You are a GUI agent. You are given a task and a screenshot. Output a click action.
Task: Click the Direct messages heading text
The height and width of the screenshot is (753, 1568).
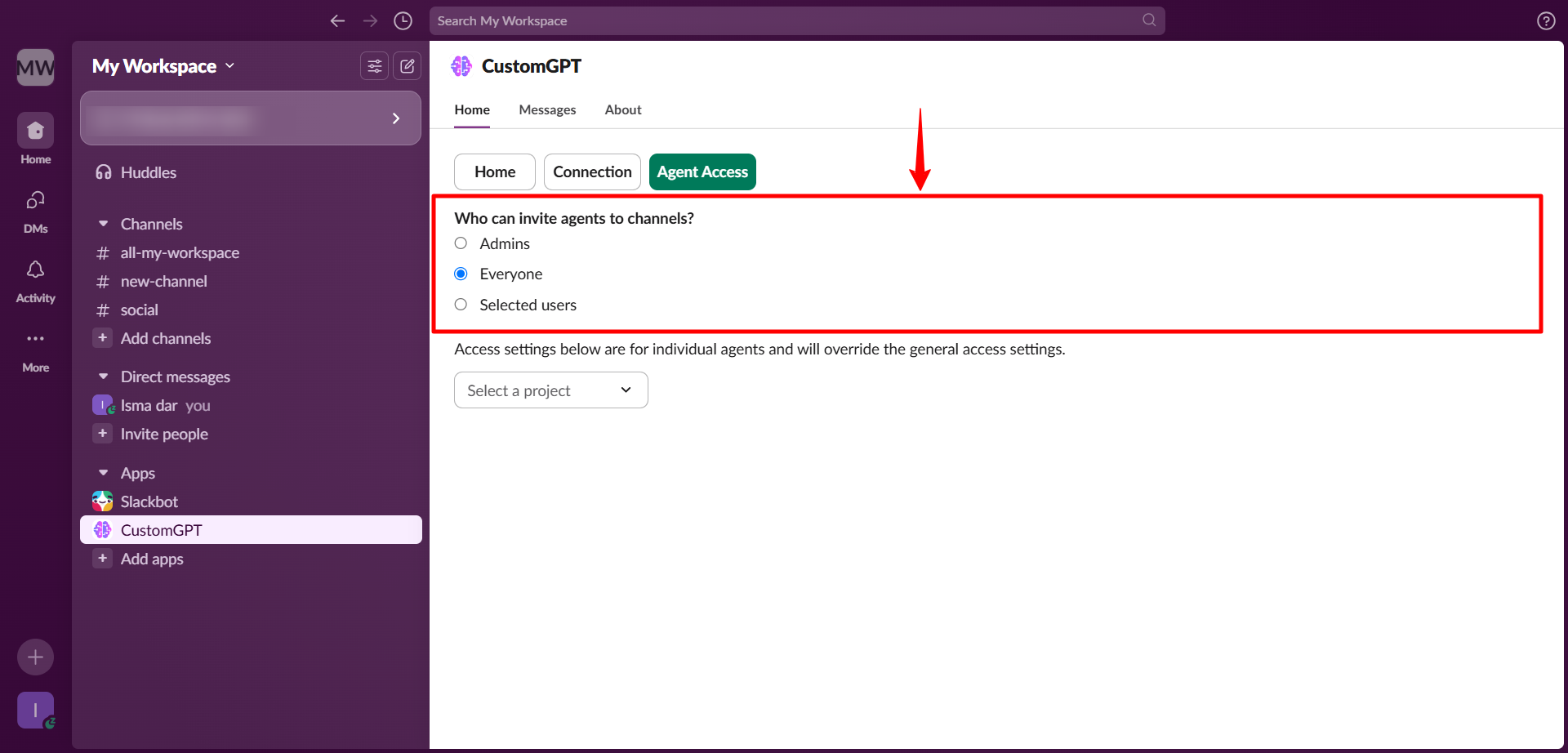pyautogui.click(x=176, y=376)
